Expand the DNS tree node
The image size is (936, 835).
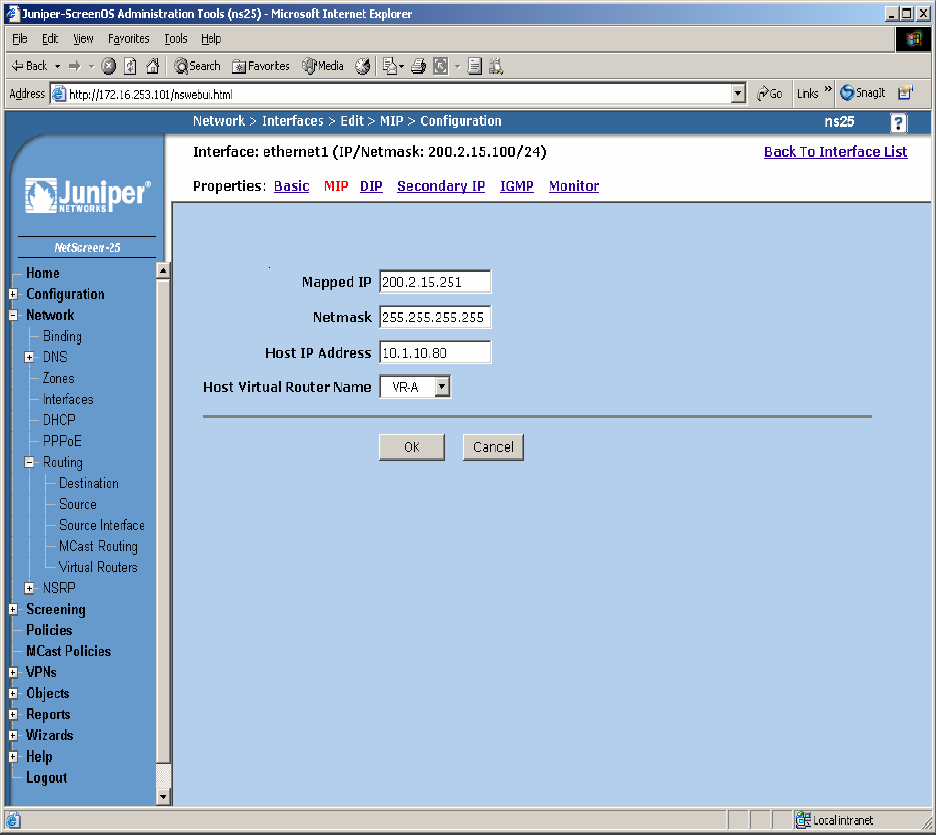(29, 357)
